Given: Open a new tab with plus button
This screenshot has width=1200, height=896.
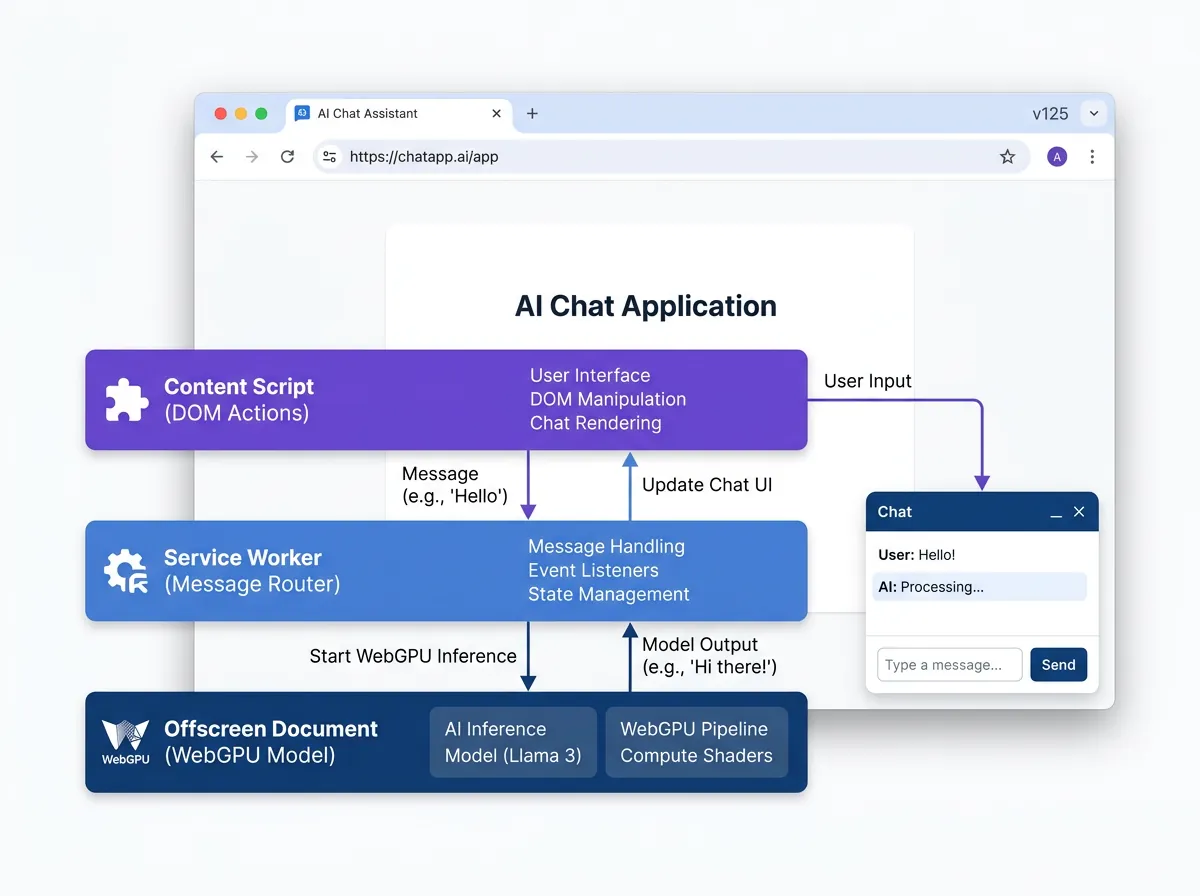Looking at the screenshot, I should coord(532,114).
